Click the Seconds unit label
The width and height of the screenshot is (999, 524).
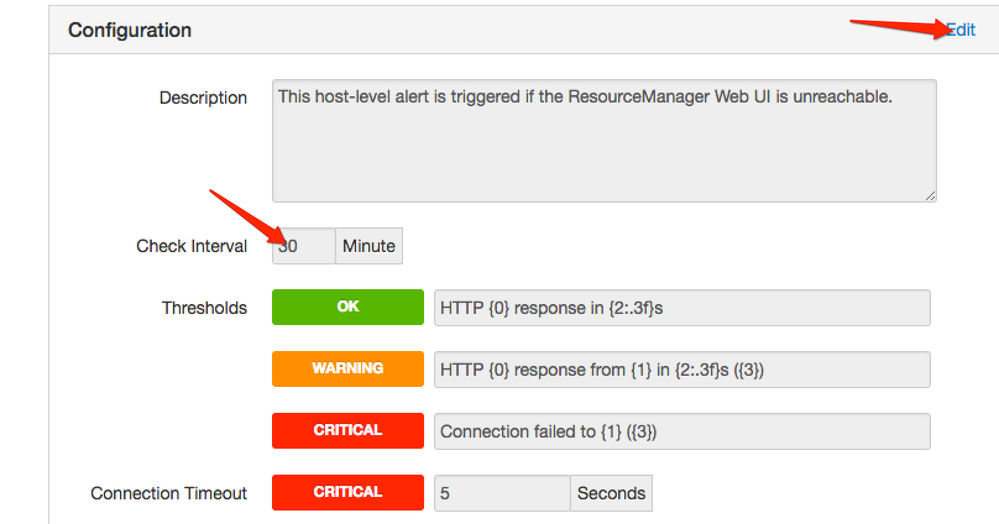(611, 493)
